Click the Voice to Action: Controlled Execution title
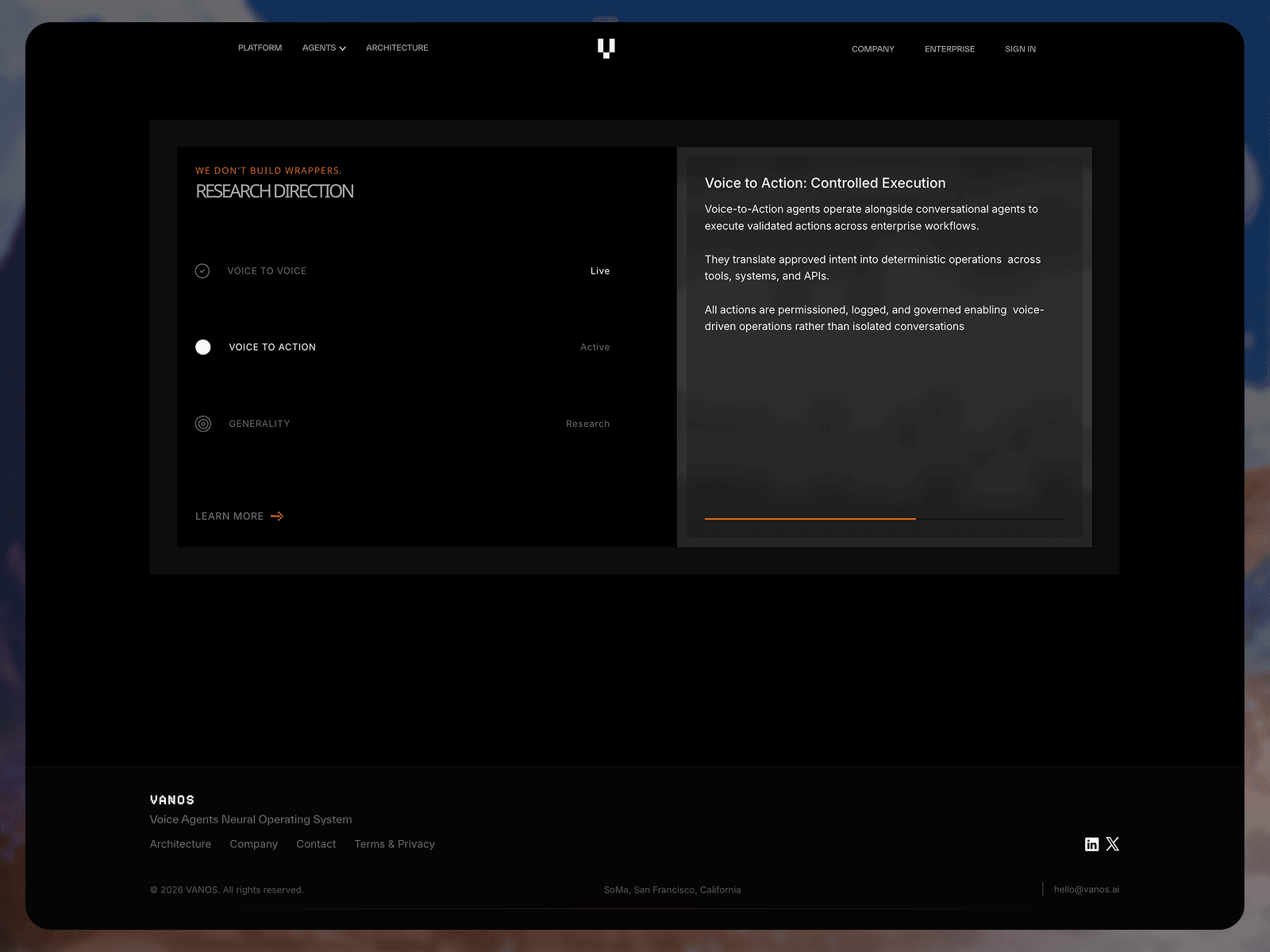The image size is (1270, 952). [x=825, y=183]
